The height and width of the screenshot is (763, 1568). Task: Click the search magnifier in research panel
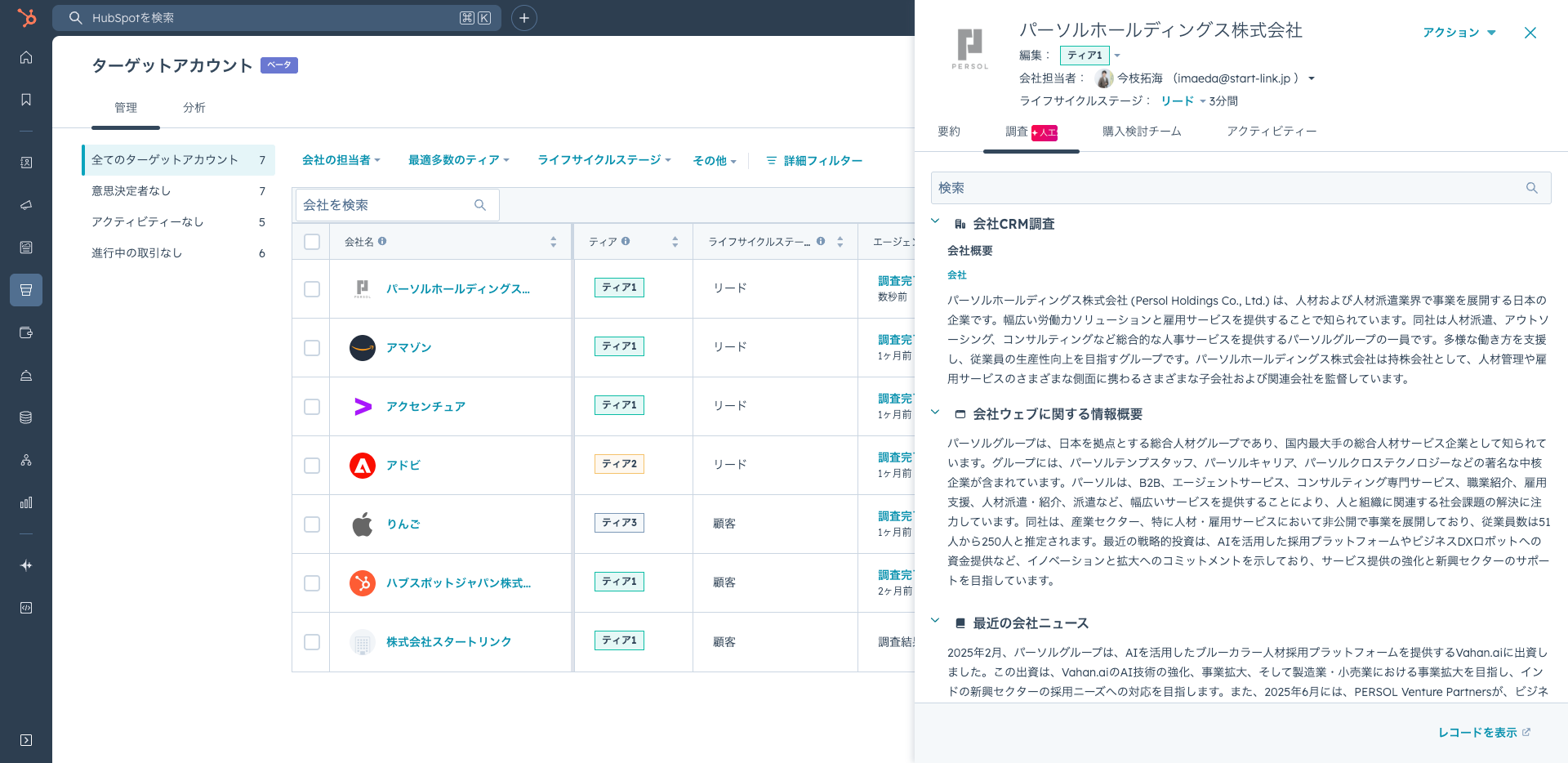tap(1531, 188)
